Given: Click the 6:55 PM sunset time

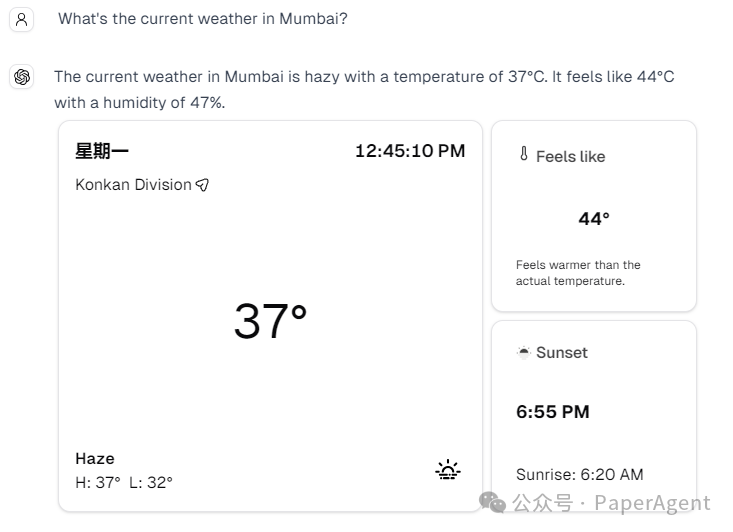Looking at the screenshot, I should pyautogui.click(x=553, y=411).
